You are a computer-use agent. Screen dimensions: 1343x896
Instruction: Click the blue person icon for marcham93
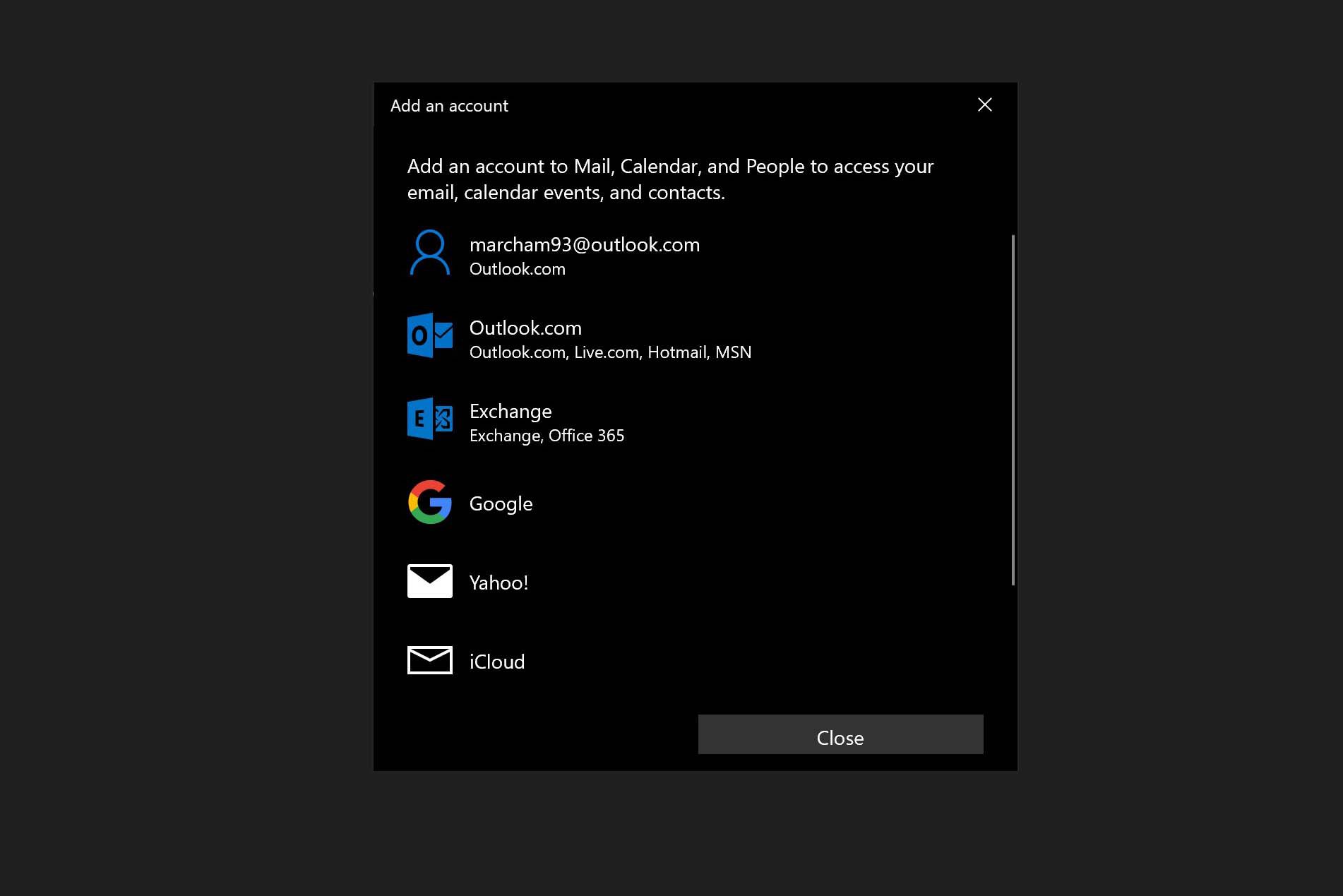[x=429, y=253]
